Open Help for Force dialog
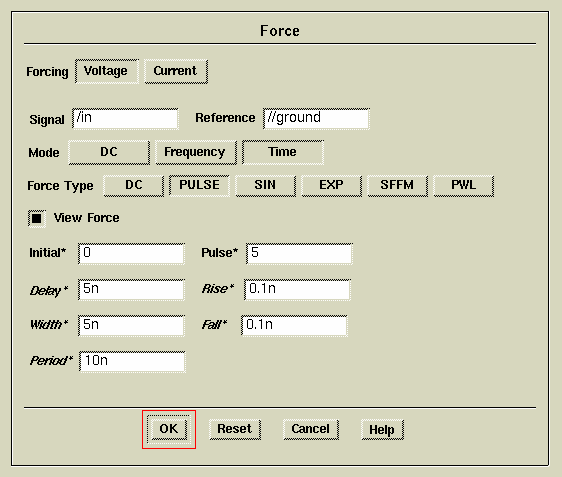The height and width of the screenshot is (477, 562). (x=382, y=429)
